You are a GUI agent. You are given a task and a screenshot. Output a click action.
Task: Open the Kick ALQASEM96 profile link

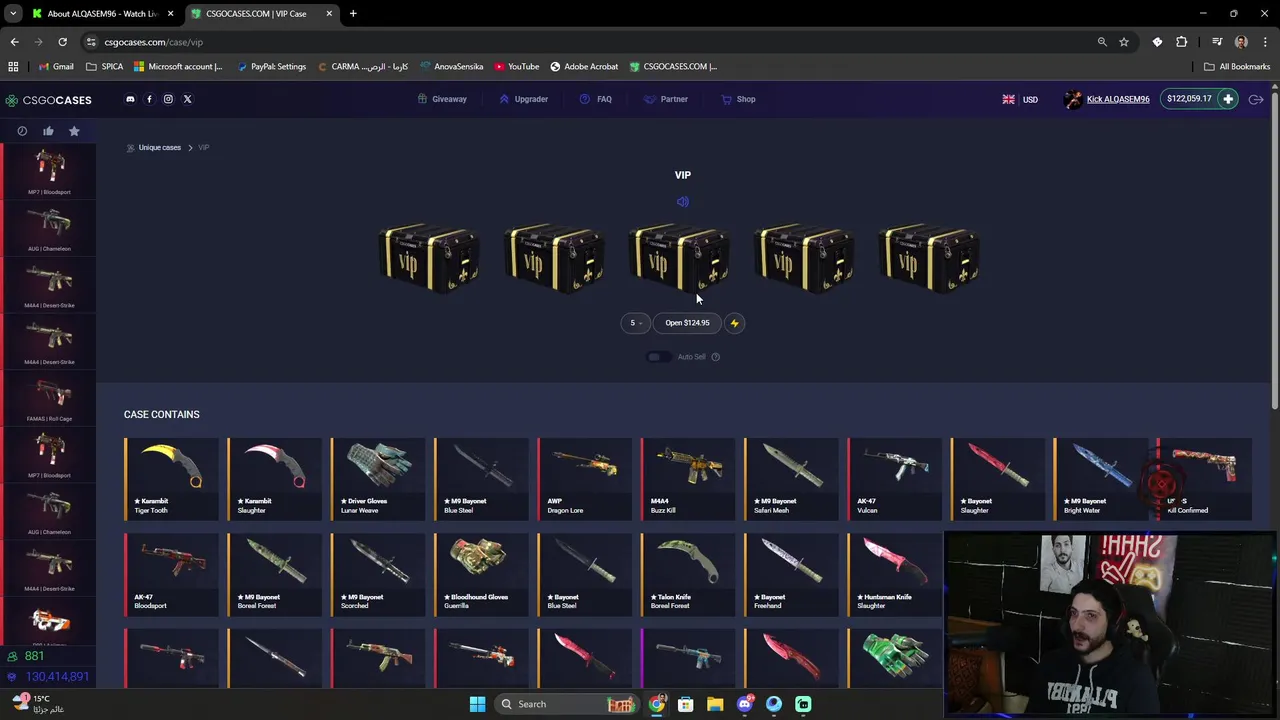(1118, 99)
